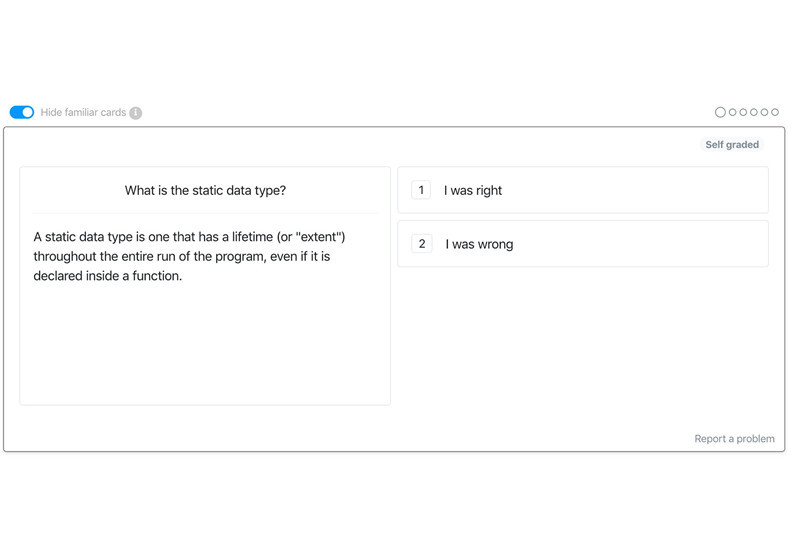Click the number 1 key badge
The image size is (800, 551).
tap(421, 190)
